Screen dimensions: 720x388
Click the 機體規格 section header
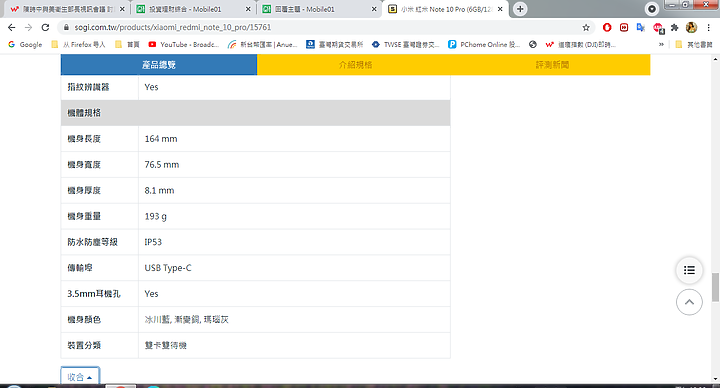[x=255, y=113]
